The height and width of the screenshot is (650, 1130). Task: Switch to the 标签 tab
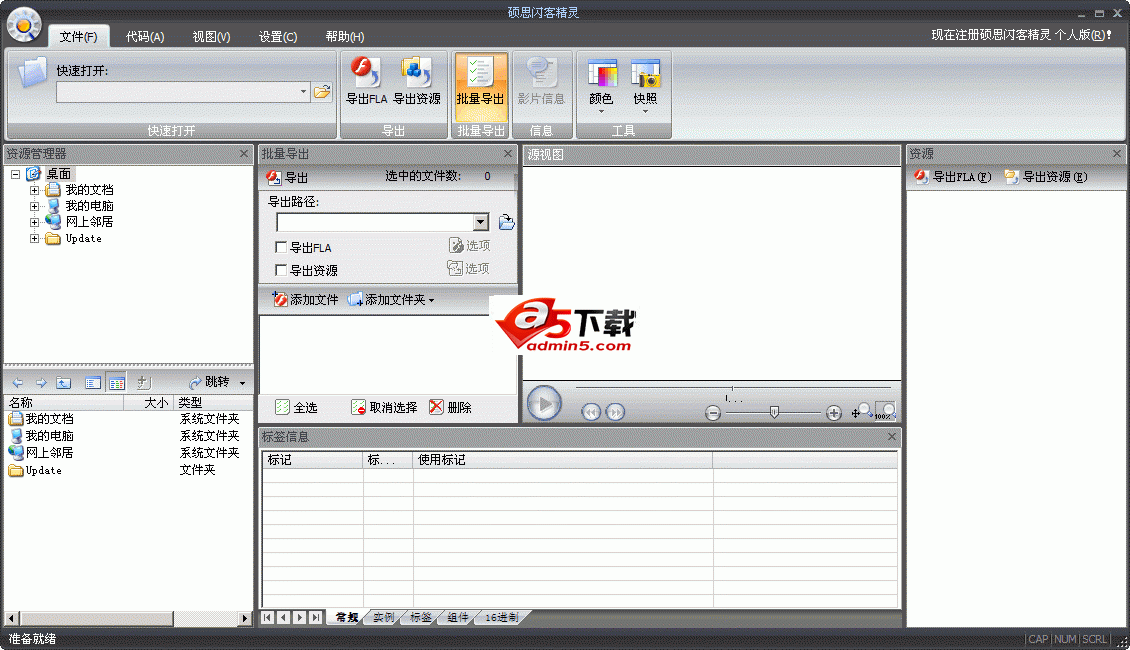click(420, 618)
